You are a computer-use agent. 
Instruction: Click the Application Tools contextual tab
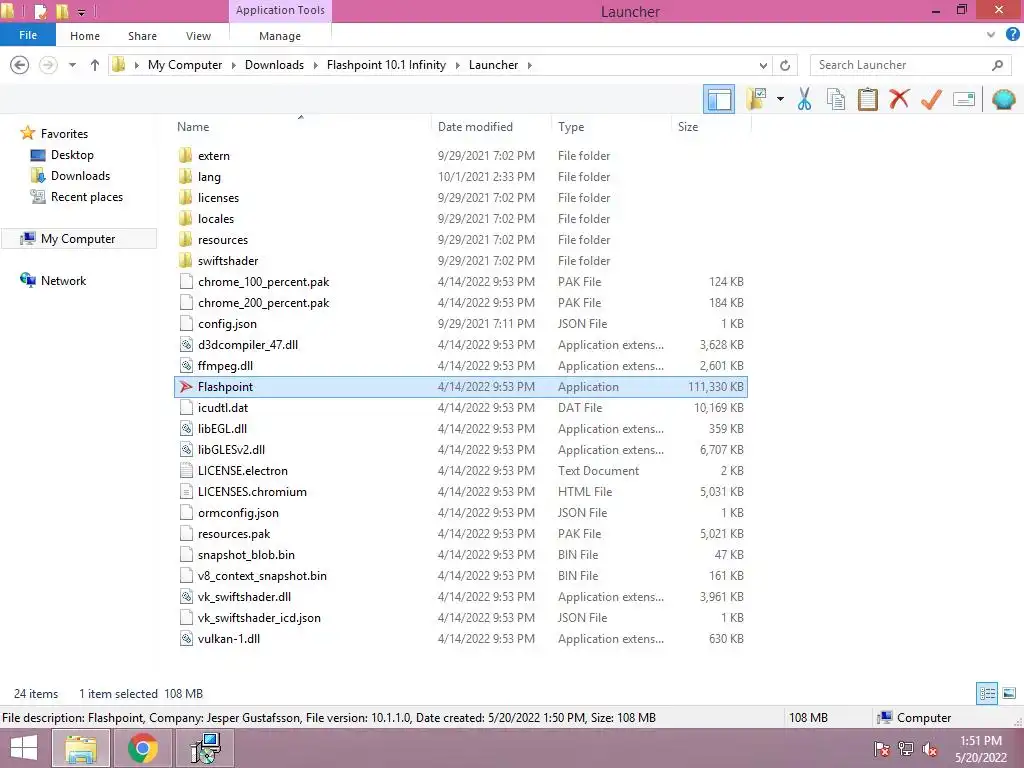pyautogui.click(x=280, y=10)
